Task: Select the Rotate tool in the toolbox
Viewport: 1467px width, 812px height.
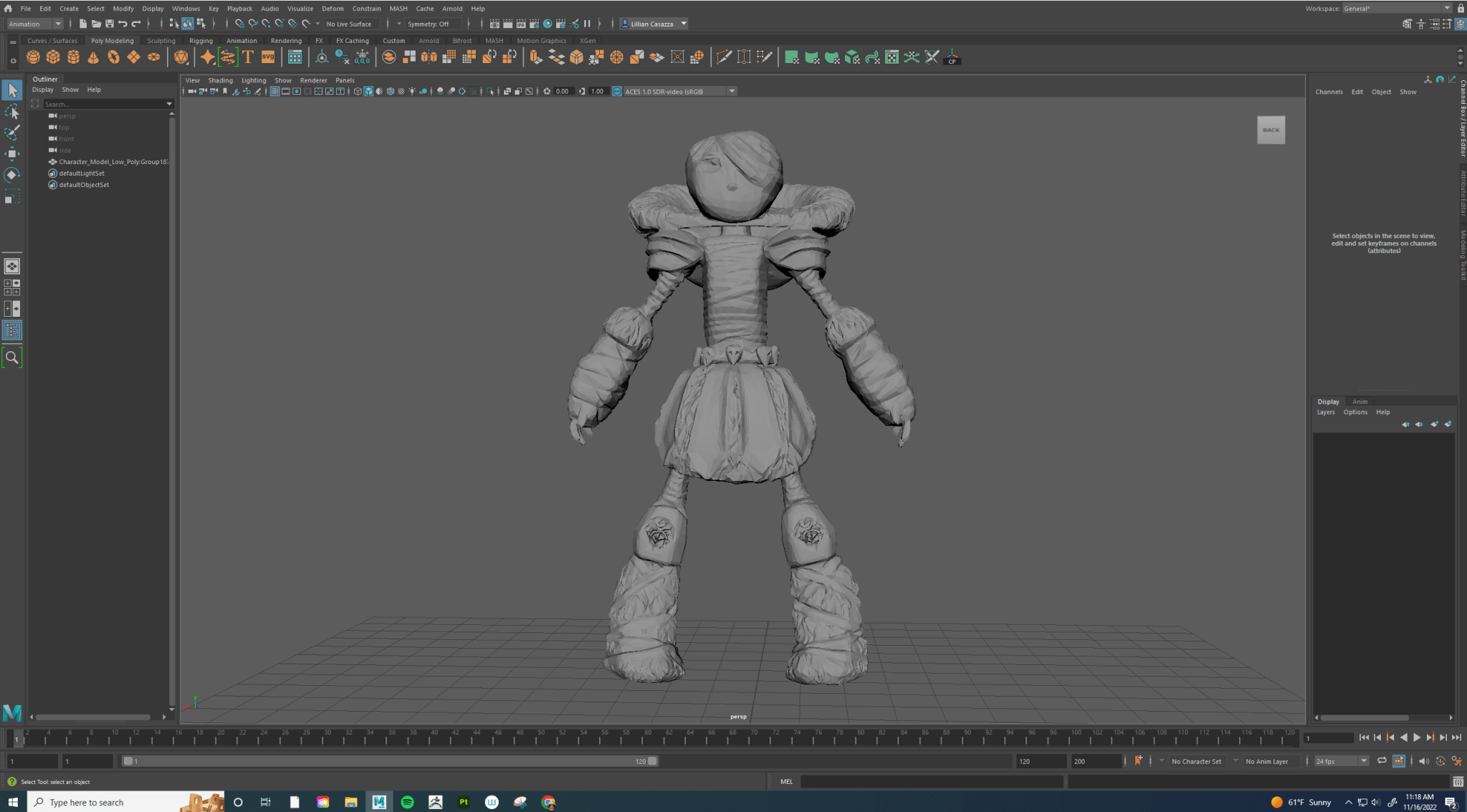Action: 12,175
